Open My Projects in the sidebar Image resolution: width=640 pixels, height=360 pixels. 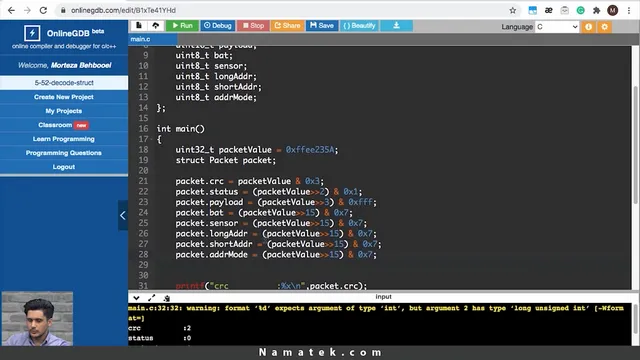pyautogui.click(x=64, y=111)
